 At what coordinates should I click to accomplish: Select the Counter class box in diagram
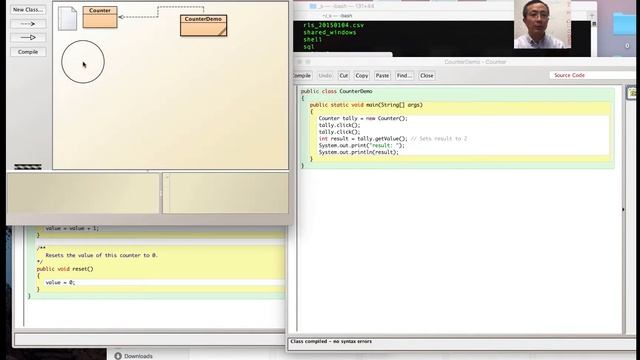pyautogui.click(x=100, y=17)
